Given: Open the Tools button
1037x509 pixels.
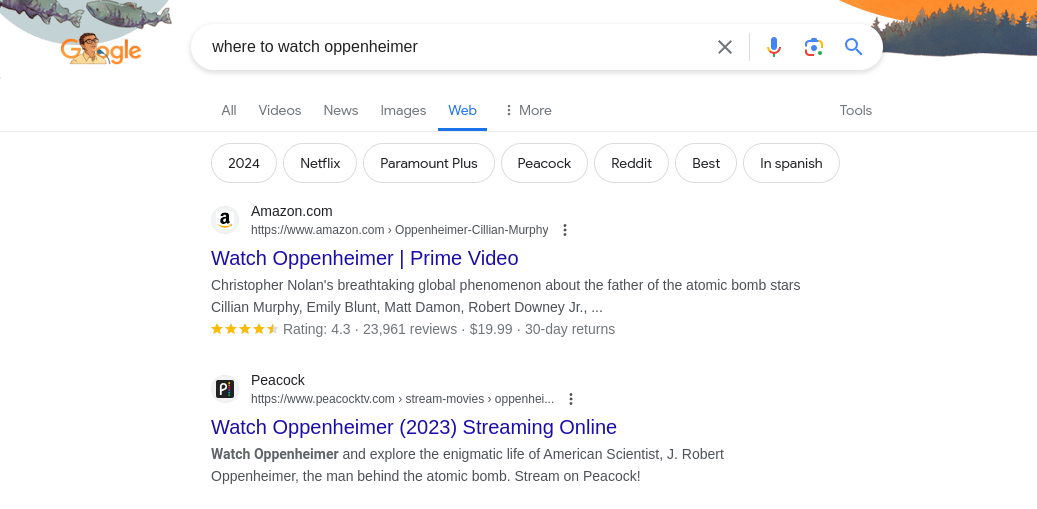Looking at the screenshot, I should point(856,110).
